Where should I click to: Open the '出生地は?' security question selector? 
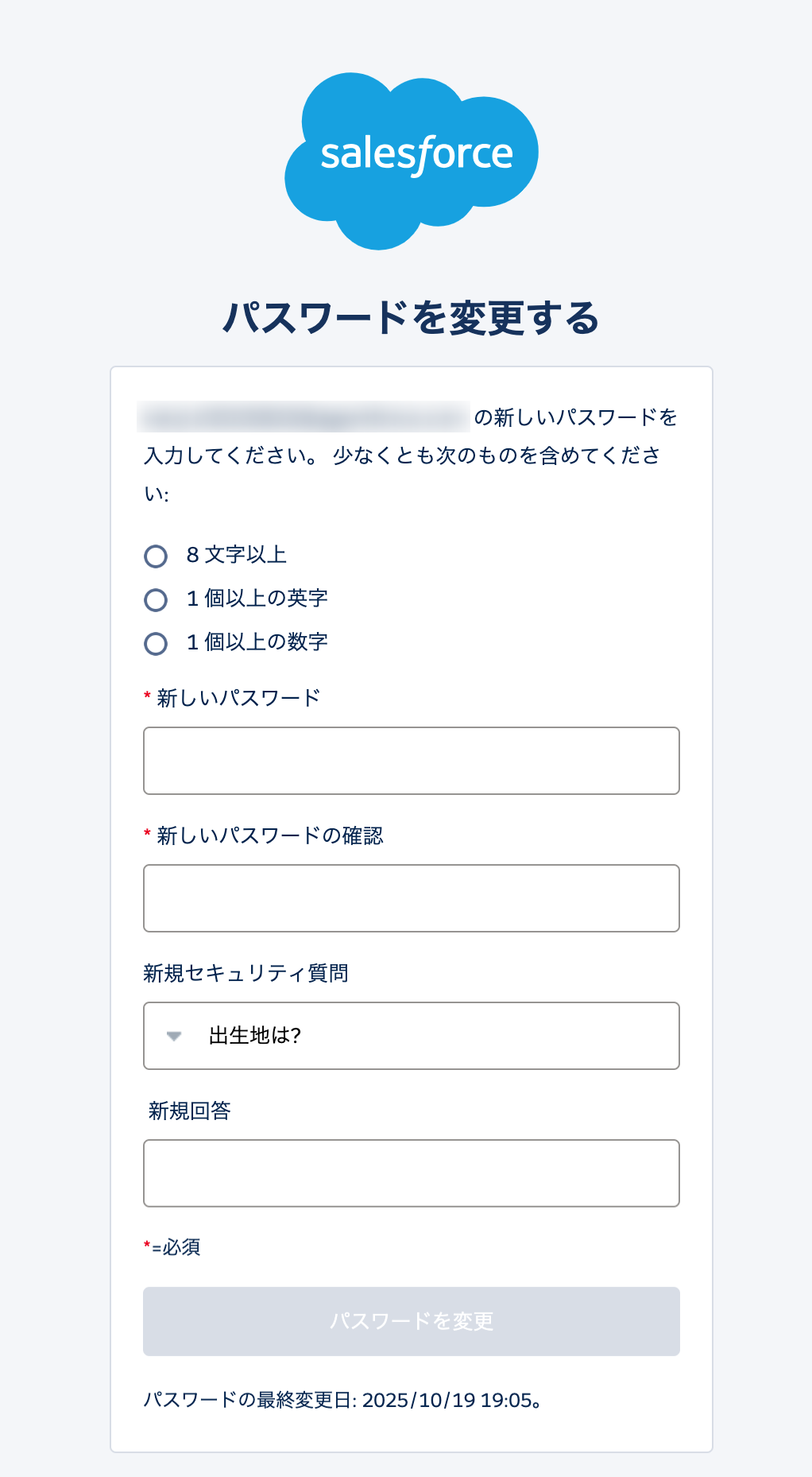(411, 1036)
